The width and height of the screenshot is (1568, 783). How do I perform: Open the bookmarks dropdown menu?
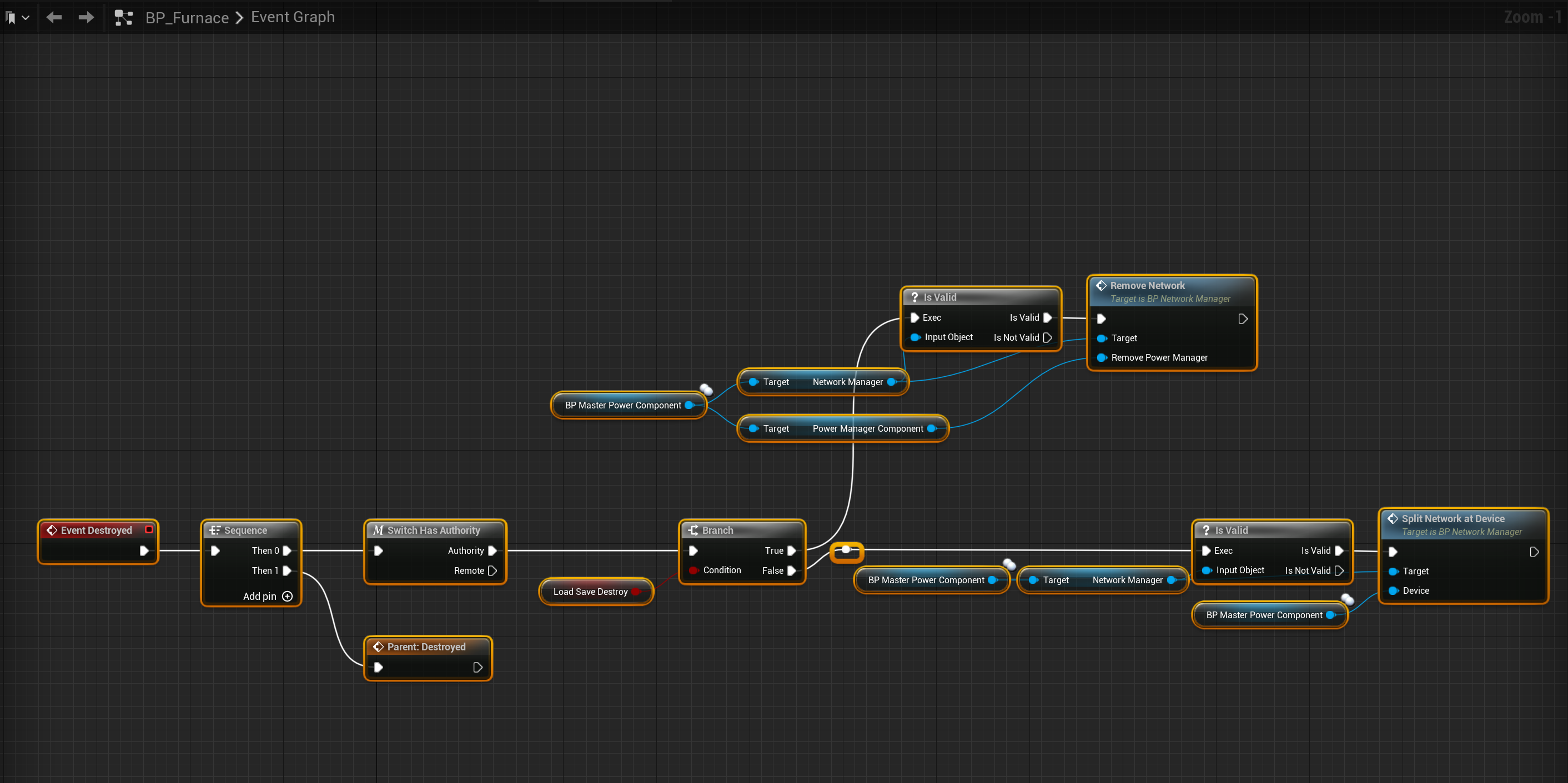click(x=17, y=18)
